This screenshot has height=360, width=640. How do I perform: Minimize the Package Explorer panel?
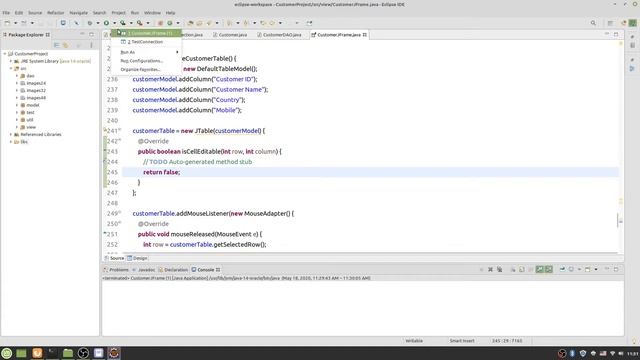pos(82,35)
